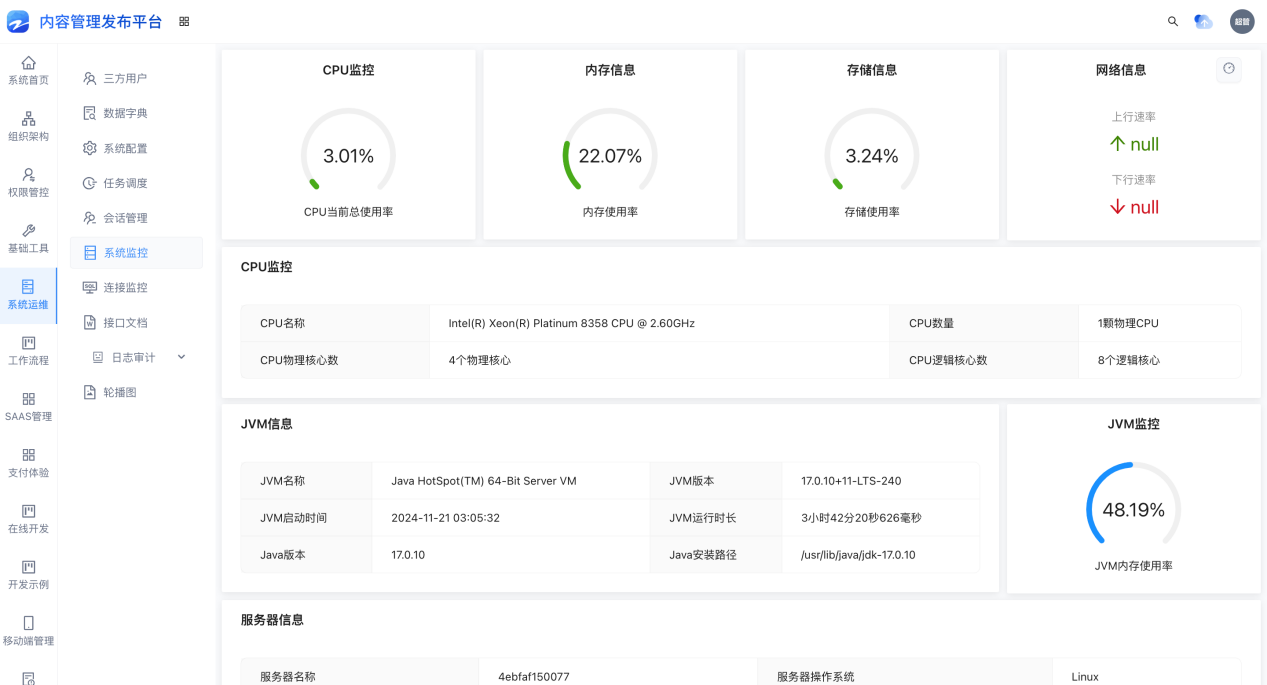Screen dimensions: 1267x685
Task: Open 基础工具 in left sidebar
Action: point(28,238)
